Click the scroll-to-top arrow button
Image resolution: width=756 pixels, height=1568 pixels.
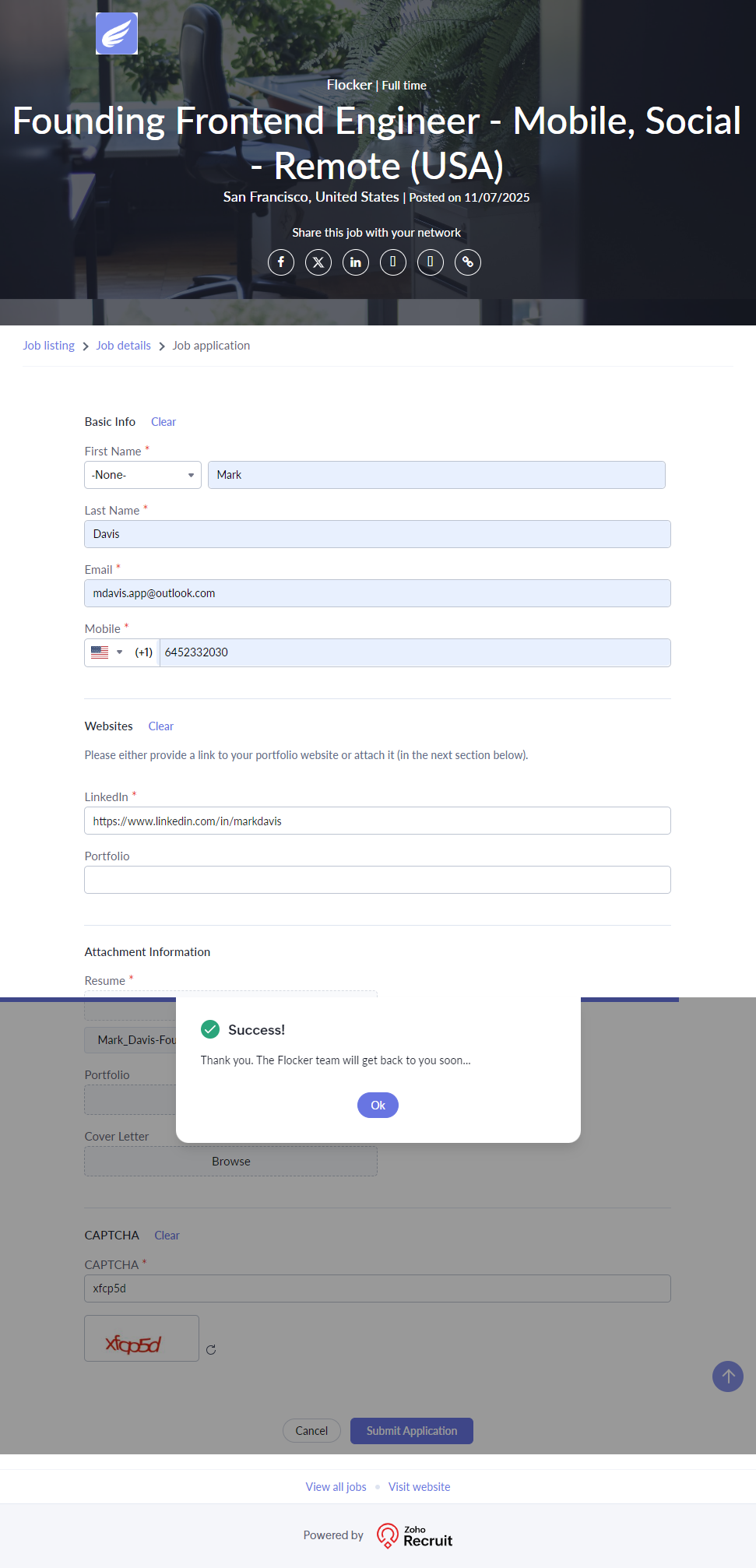(x=728, y=1376)
